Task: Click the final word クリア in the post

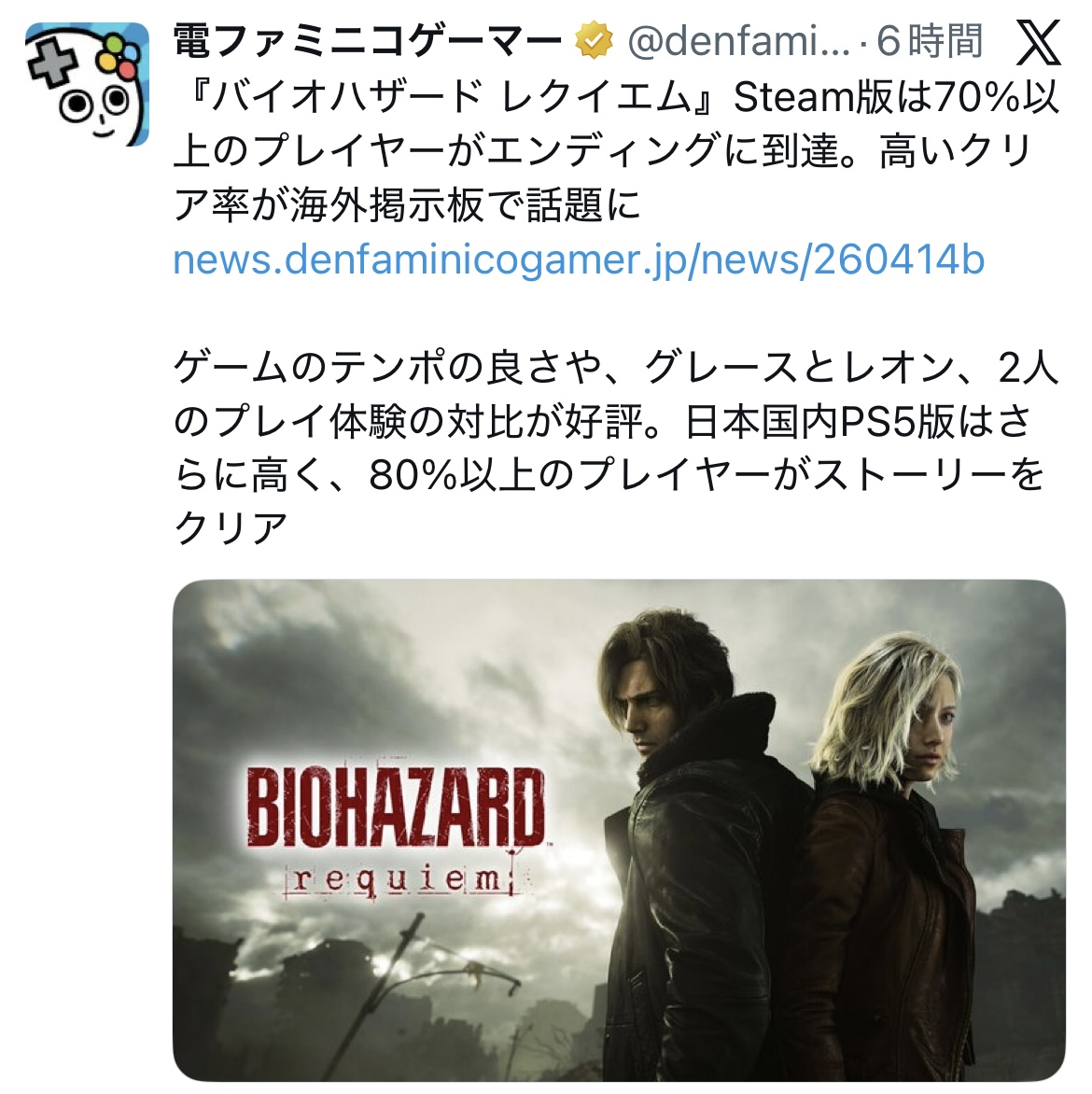Action: (x=231, y=529)
